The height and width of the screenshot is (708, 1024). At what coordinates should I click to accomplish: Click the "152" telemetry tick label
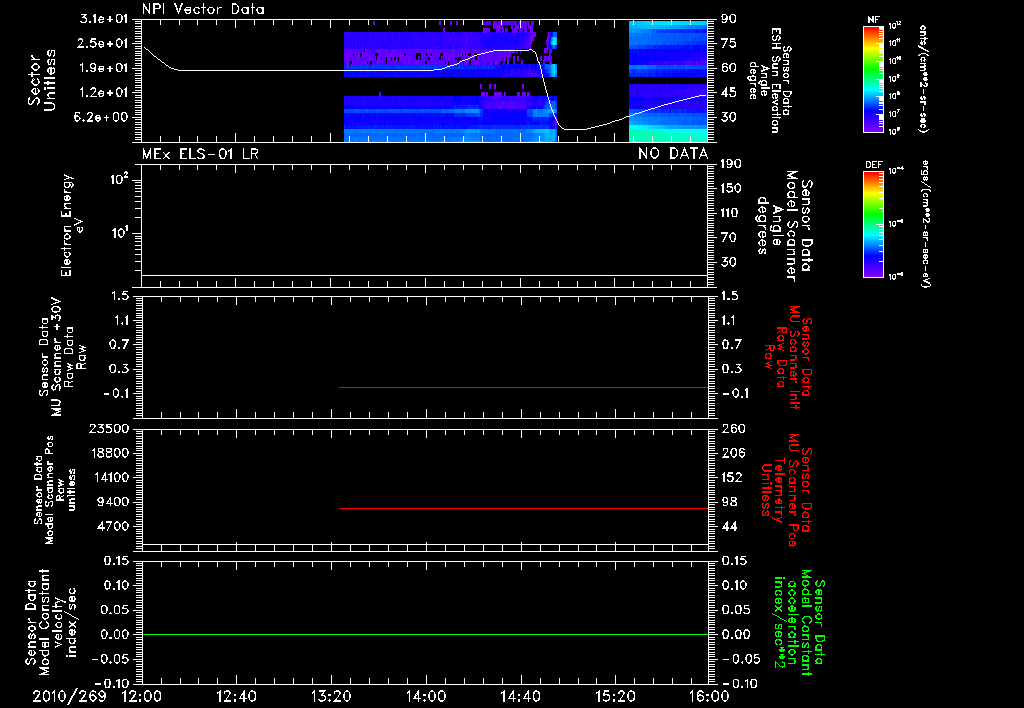(x=732, y=477)
